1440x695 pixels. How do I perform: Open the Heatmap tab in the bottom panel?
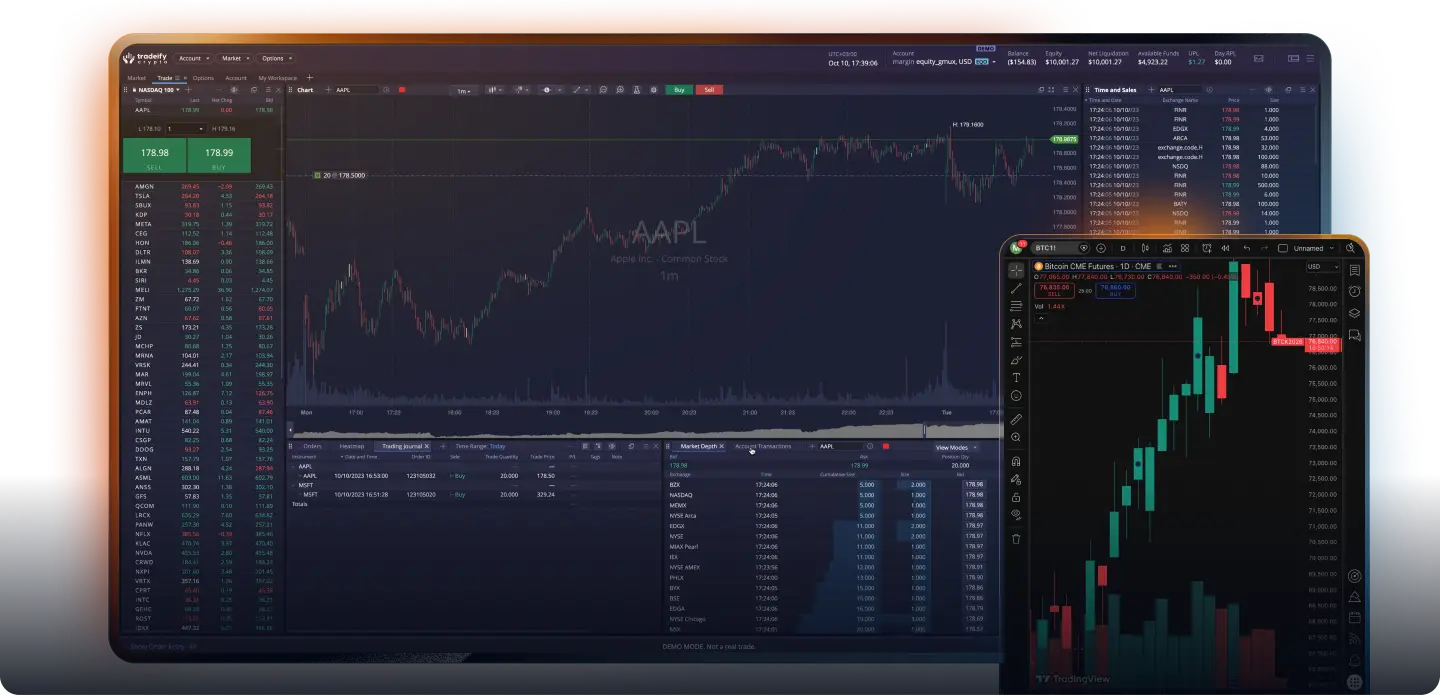coord(352,446)
